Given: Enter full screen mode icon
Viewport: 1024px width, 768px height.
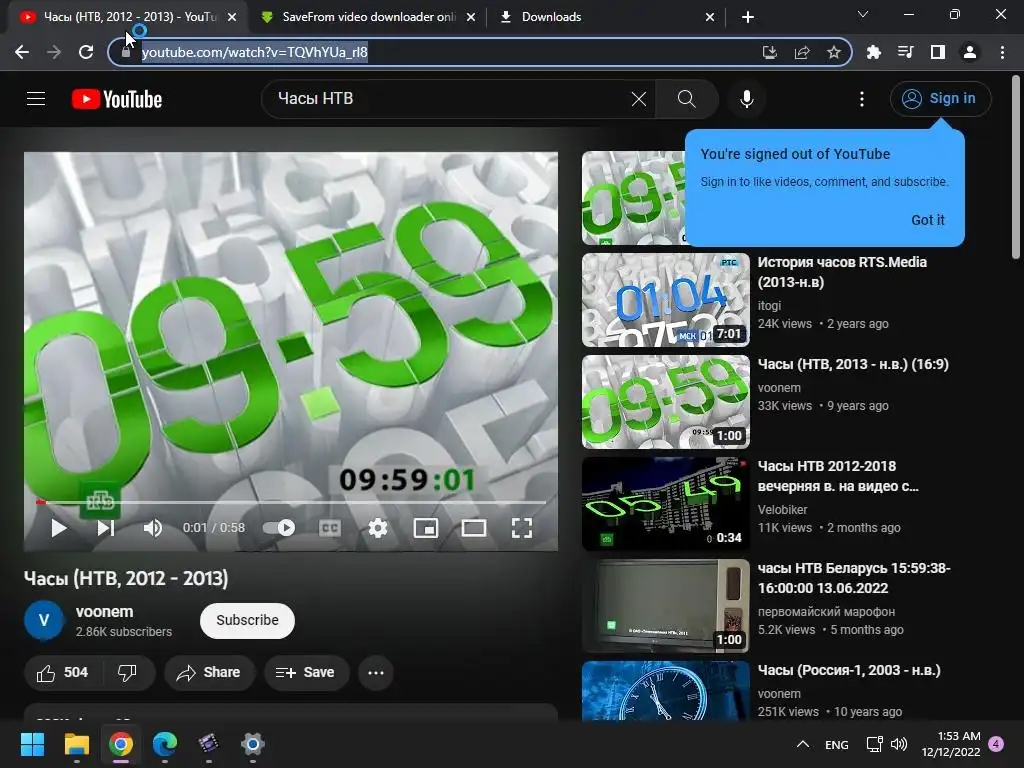Looking at the screenshot, I should click(521, 528).
